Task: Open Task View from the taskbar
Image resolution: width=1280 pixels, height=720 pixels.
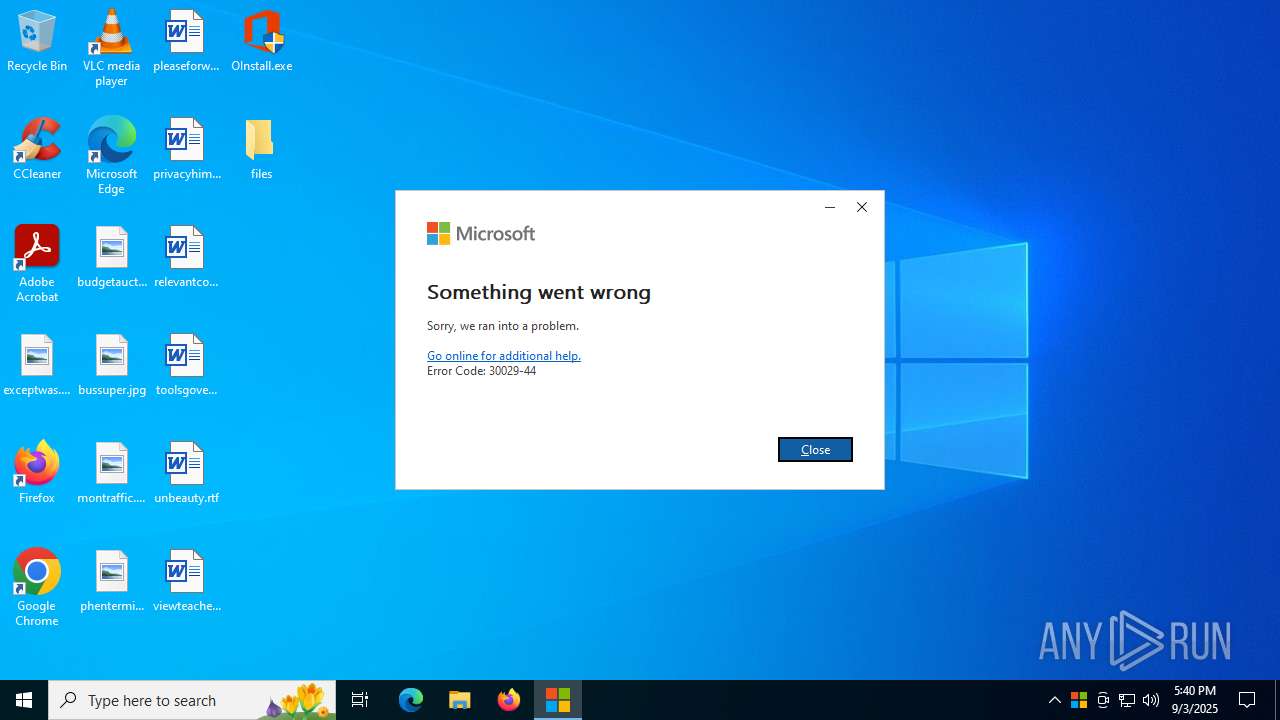Action: (360, 700)
